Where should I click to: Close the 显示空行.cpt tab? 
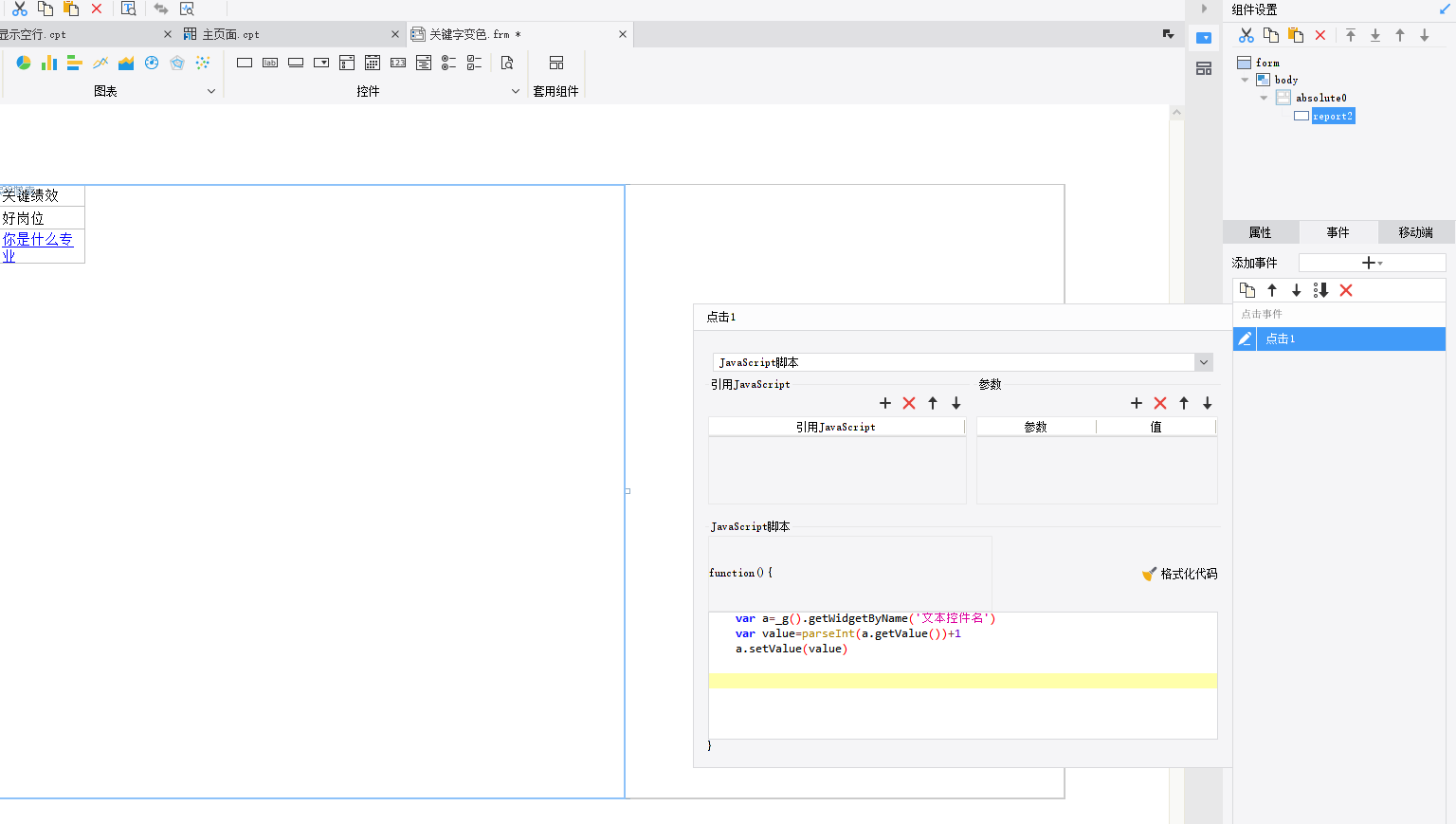pyautogui.click(x=168, y=34)
